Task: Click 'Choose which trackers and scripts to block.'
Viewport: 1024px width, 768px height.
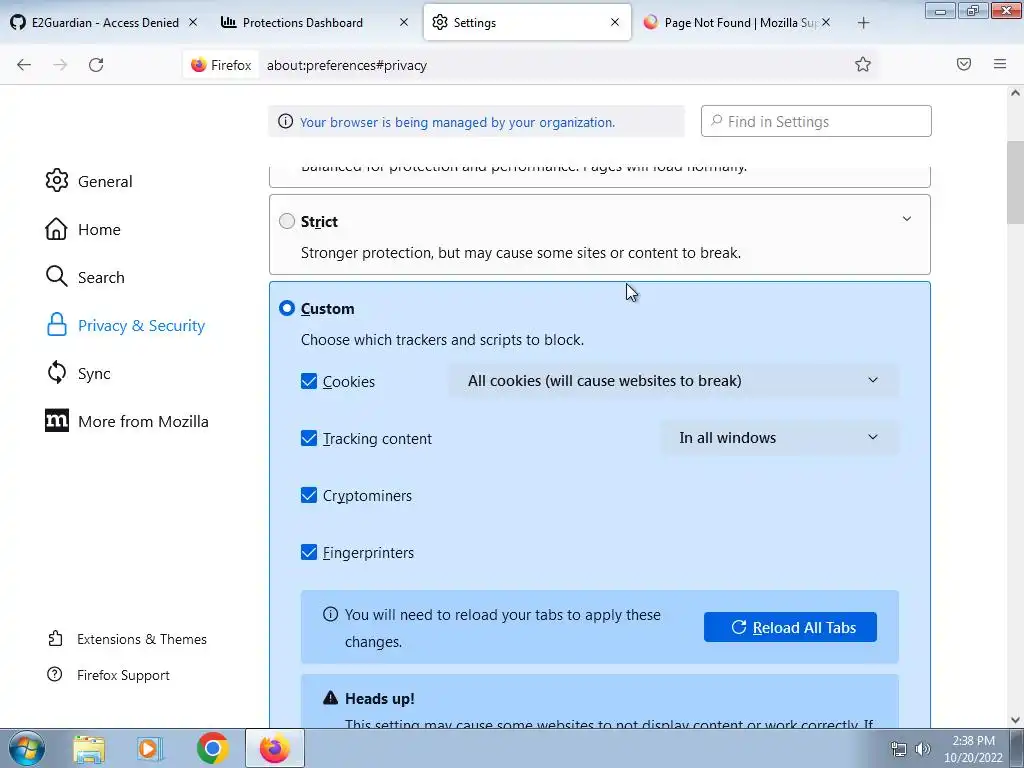Action: point(442,340)
